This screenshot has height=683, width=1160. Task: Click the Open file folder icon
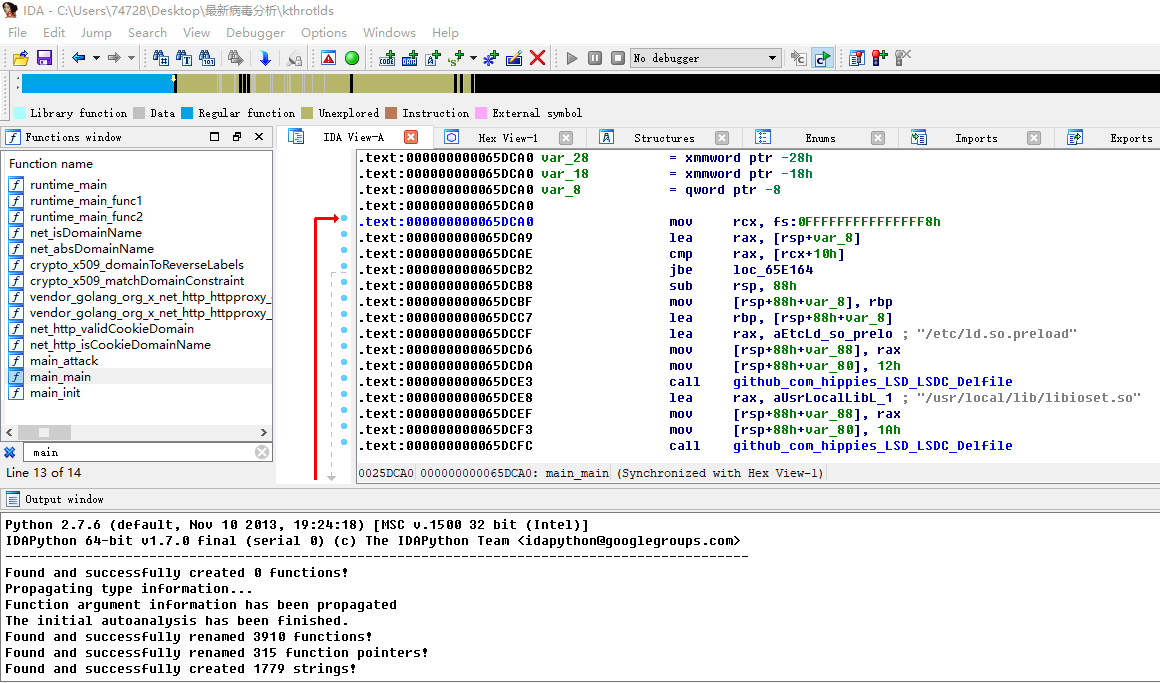click(20, 58)
